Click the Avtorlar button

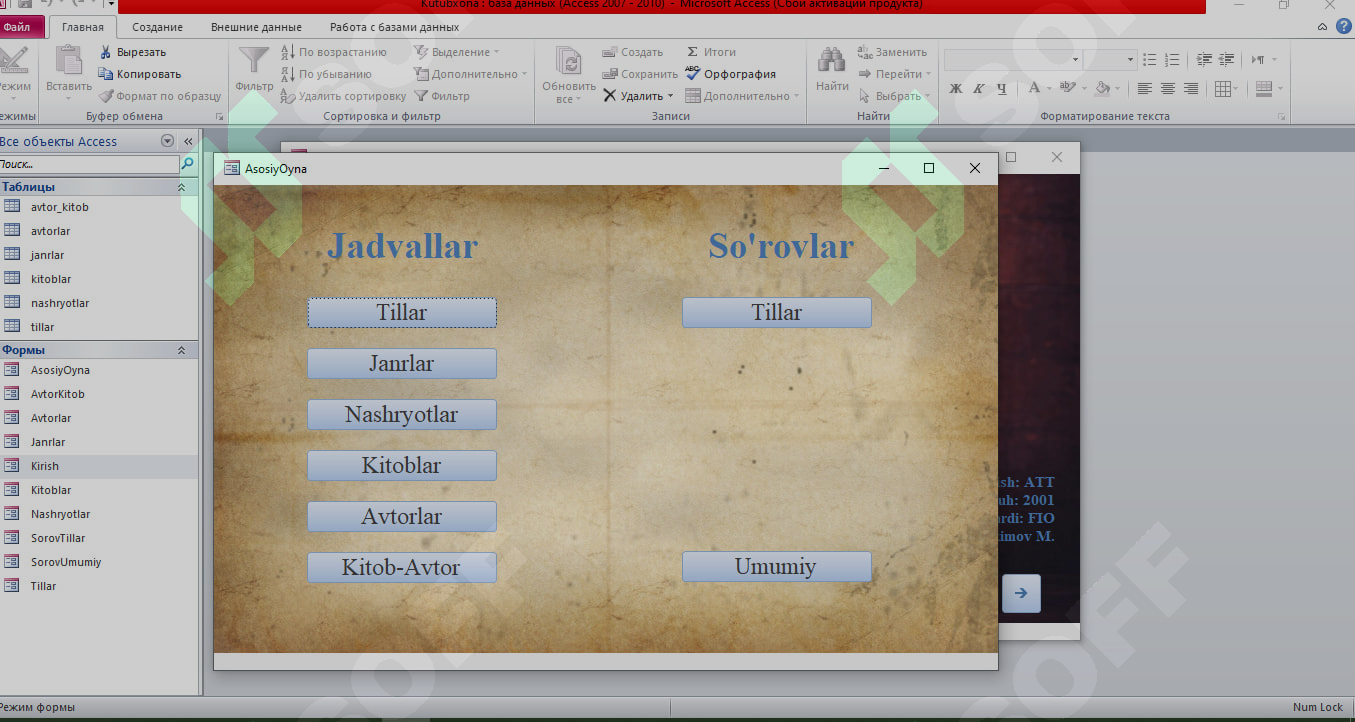(401, 517)
